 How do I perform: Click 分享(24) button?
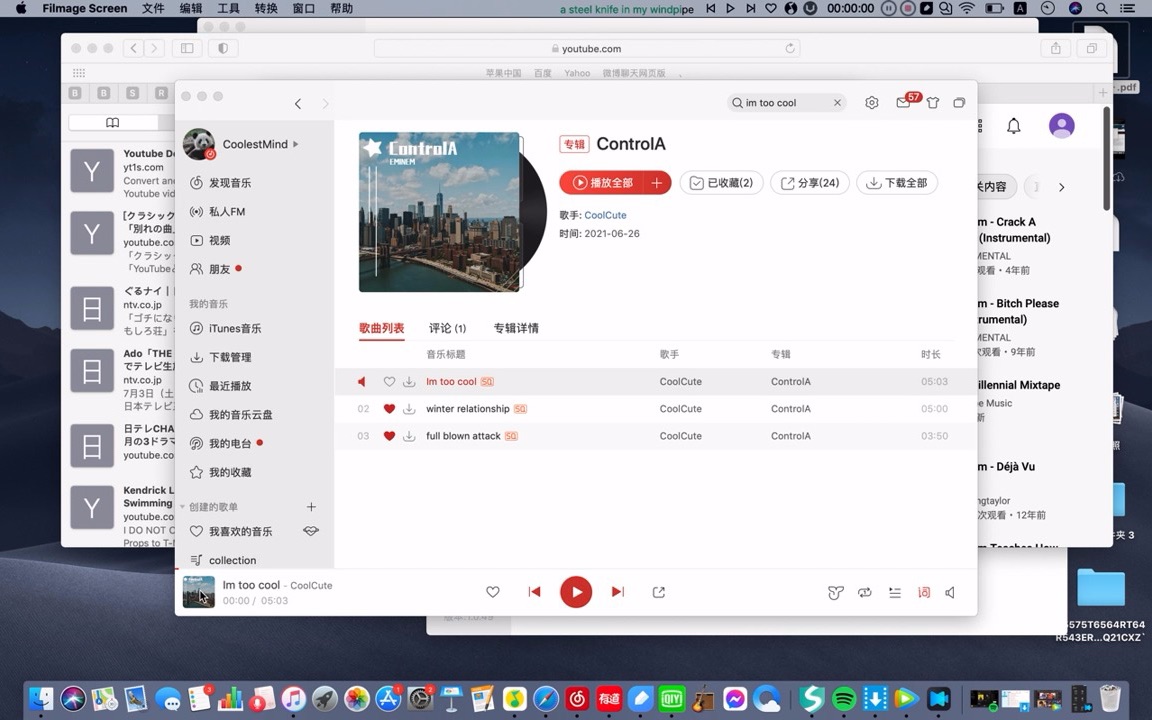810,182
